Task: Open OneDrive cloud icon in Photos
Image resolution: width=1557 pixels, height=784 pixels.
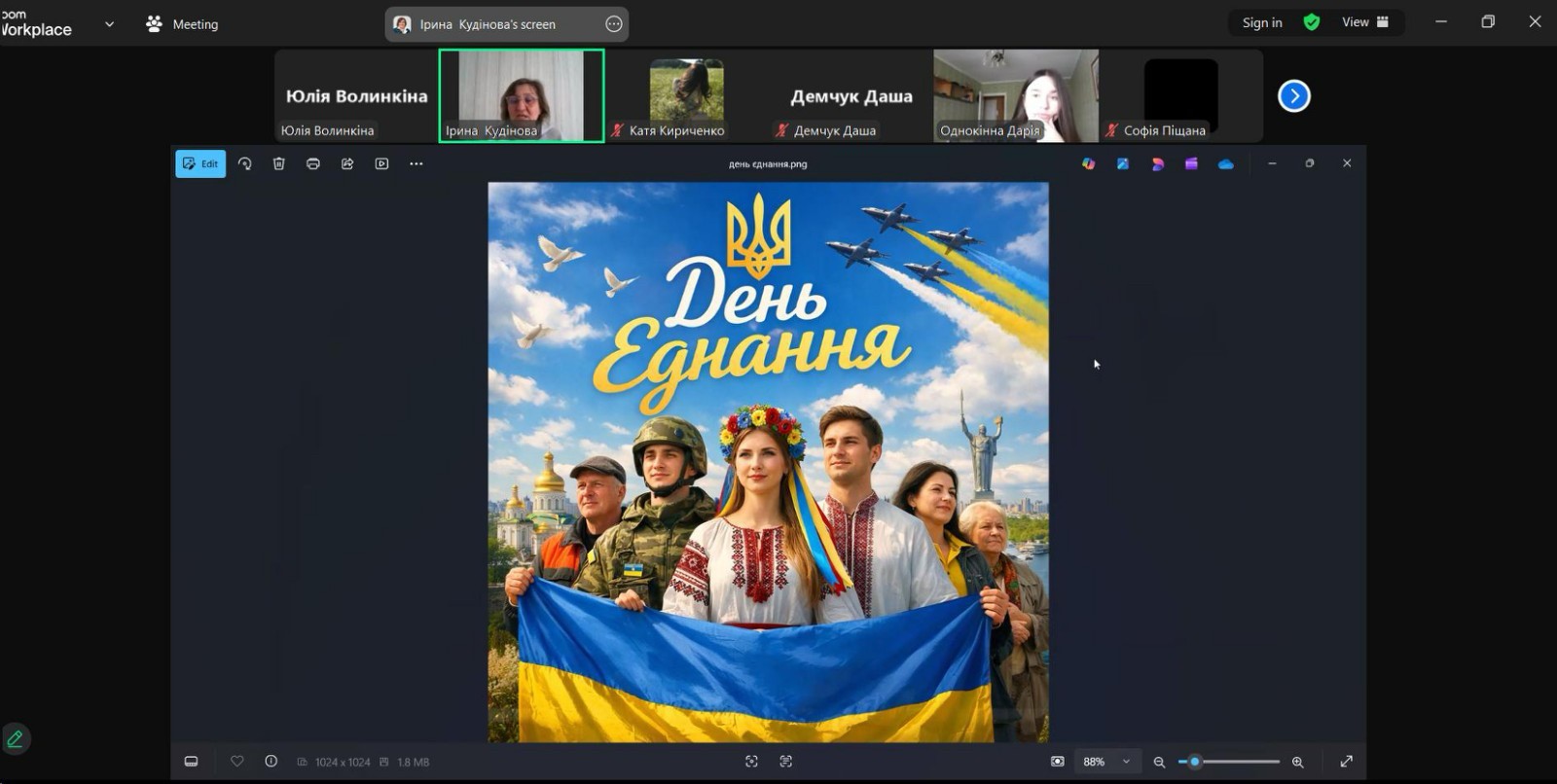Action: tap(1226, 164)
